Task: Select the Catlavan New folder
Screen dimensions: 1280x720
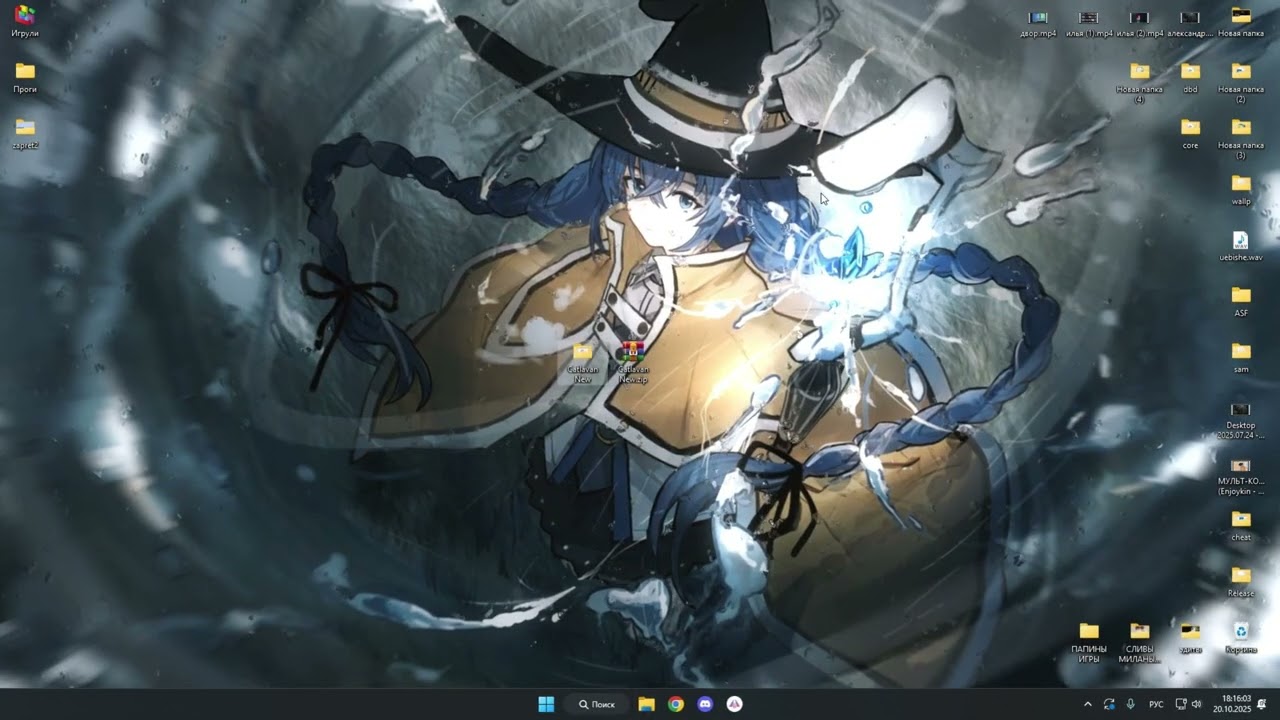Action: tap(583, 363)
